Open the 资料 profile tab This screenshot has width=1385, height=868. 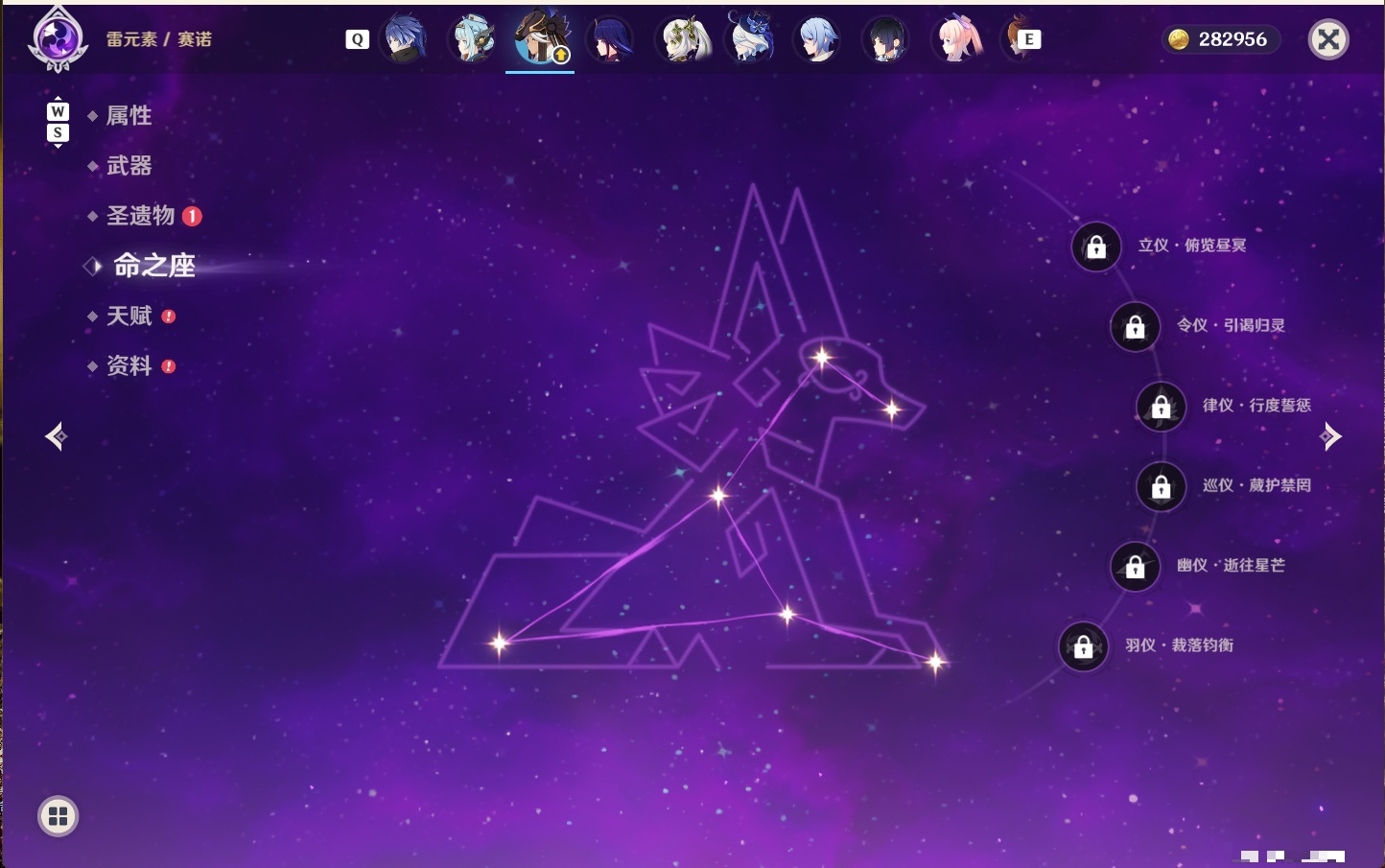[x=130, y=365]
